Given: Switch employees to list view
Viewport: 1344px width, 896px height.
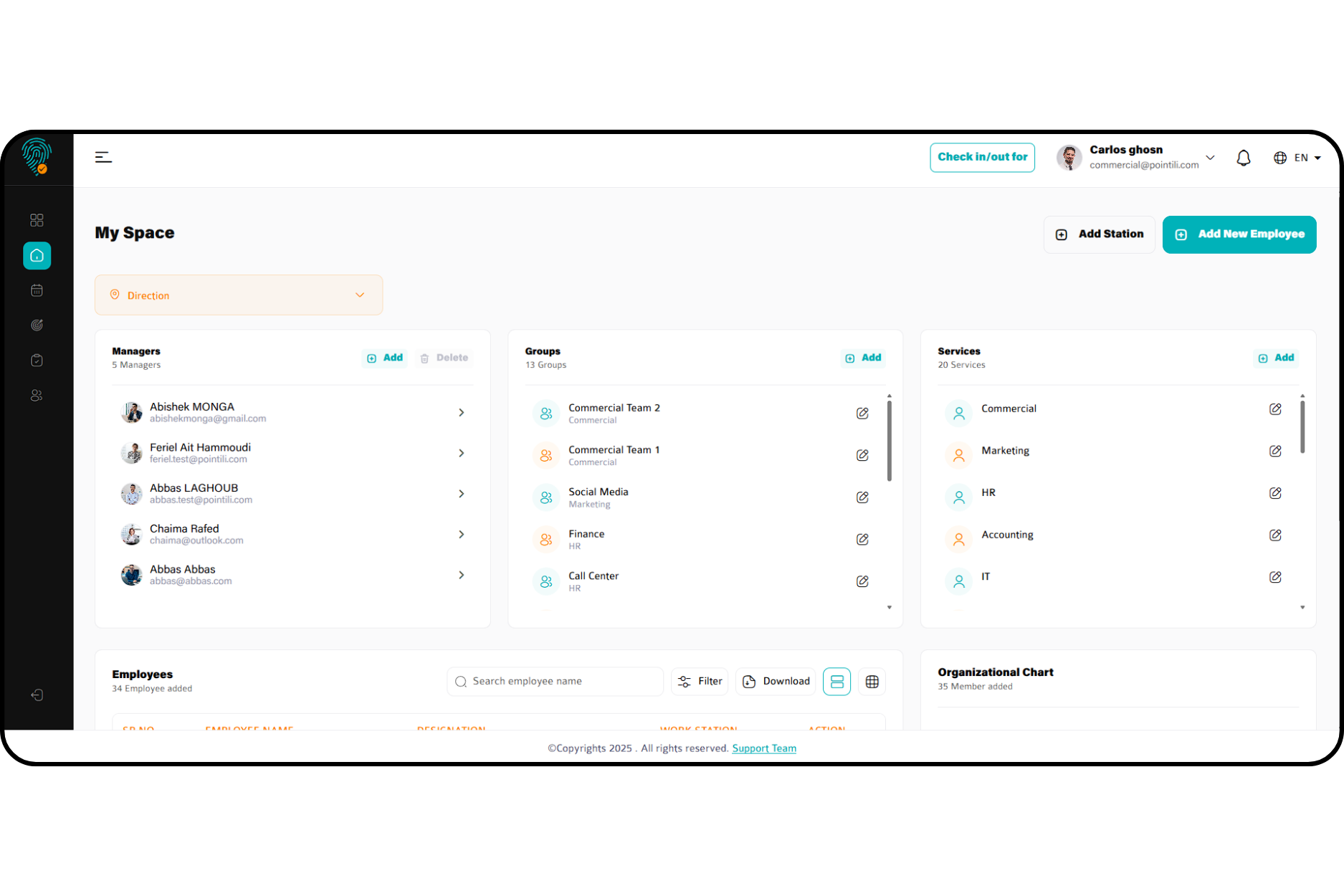Looking at the screenshot, I should tap(837, 682).
